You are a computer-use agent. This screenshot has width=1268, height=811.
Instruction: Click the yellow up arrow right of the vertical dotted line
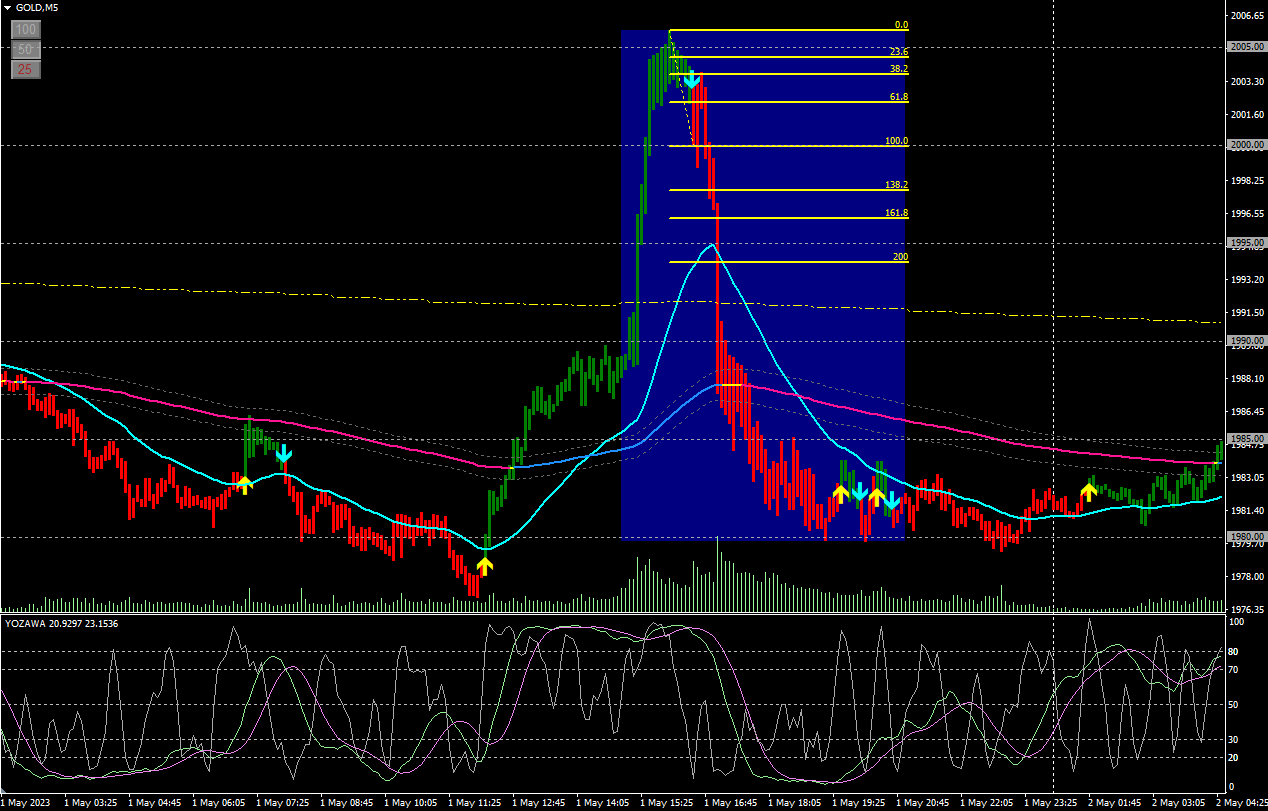[x=1088, y=491]
